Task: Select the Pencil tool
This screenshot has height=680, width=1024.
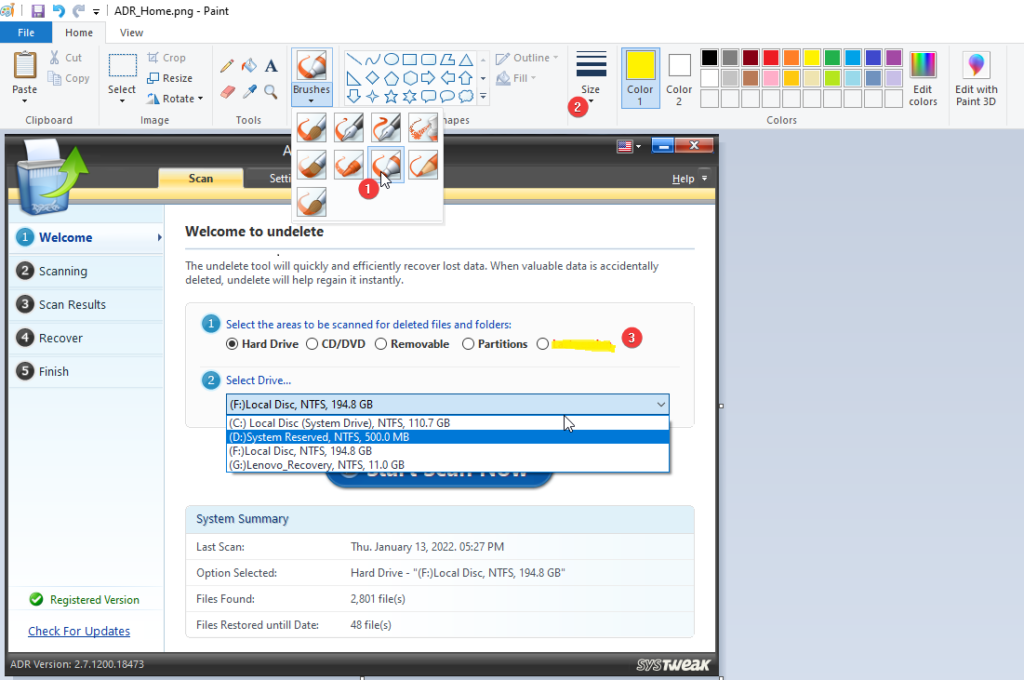Action: point(227,65)
